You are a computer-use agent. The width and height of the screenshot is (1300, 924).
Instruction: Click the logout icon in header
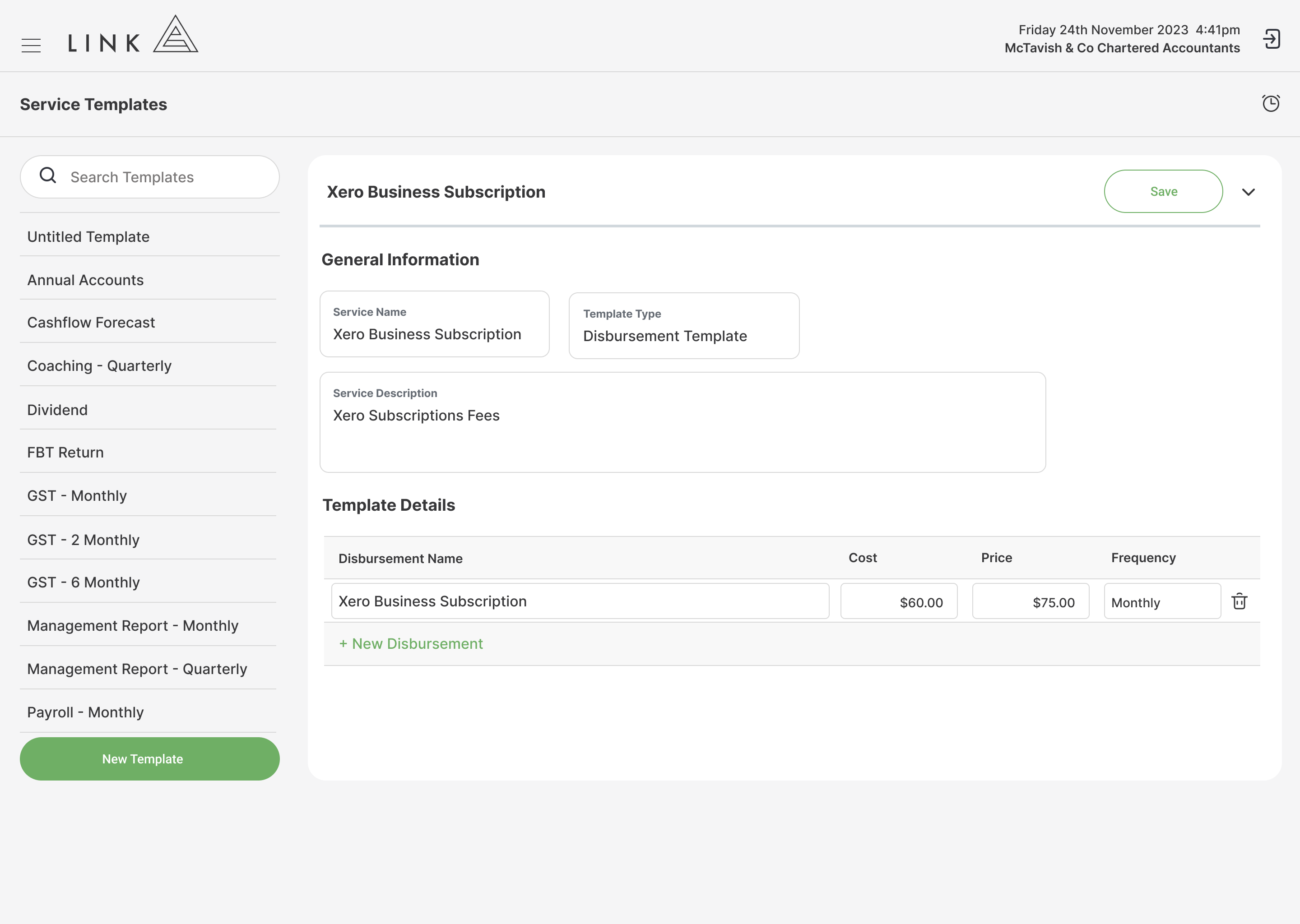pos(1272,39)
